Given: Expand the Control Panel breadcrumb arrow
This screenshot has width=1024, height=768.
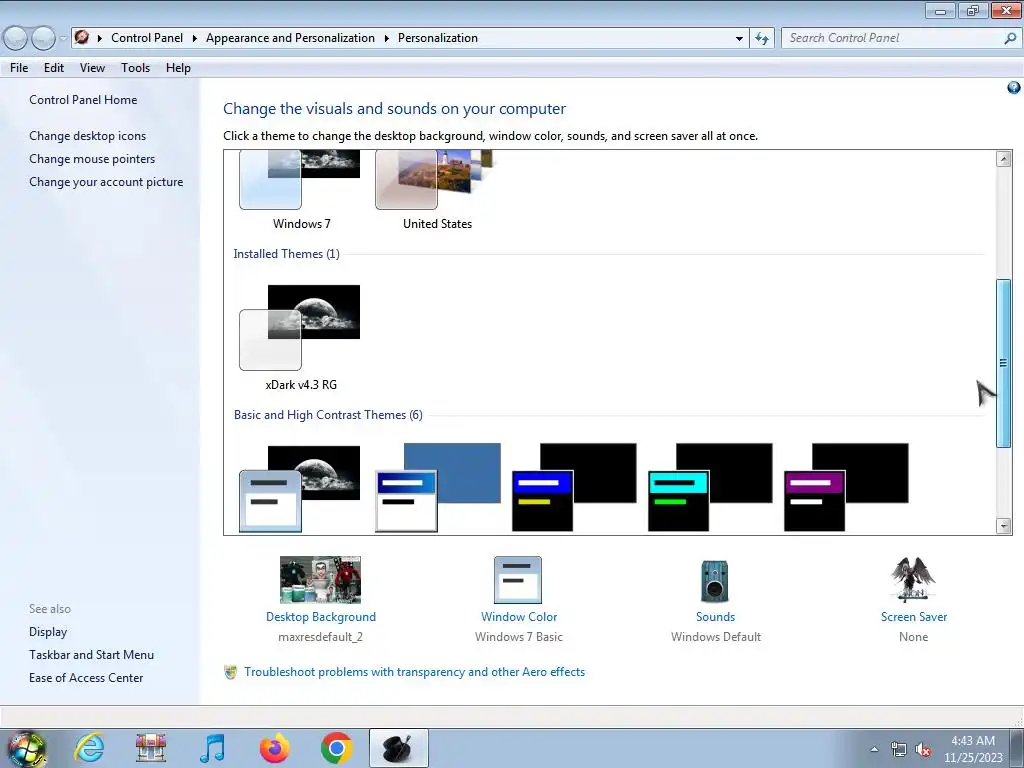Looking at the screenshot, I should tap(195, 39).
